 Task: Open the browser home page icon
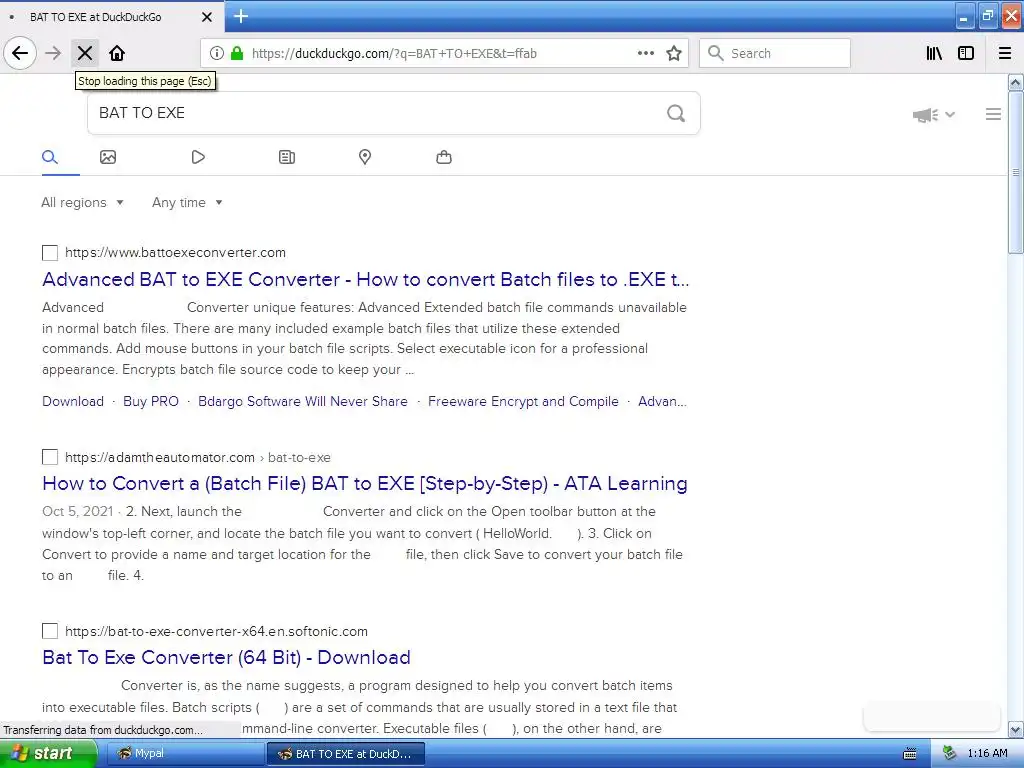[x=117, y=54]
